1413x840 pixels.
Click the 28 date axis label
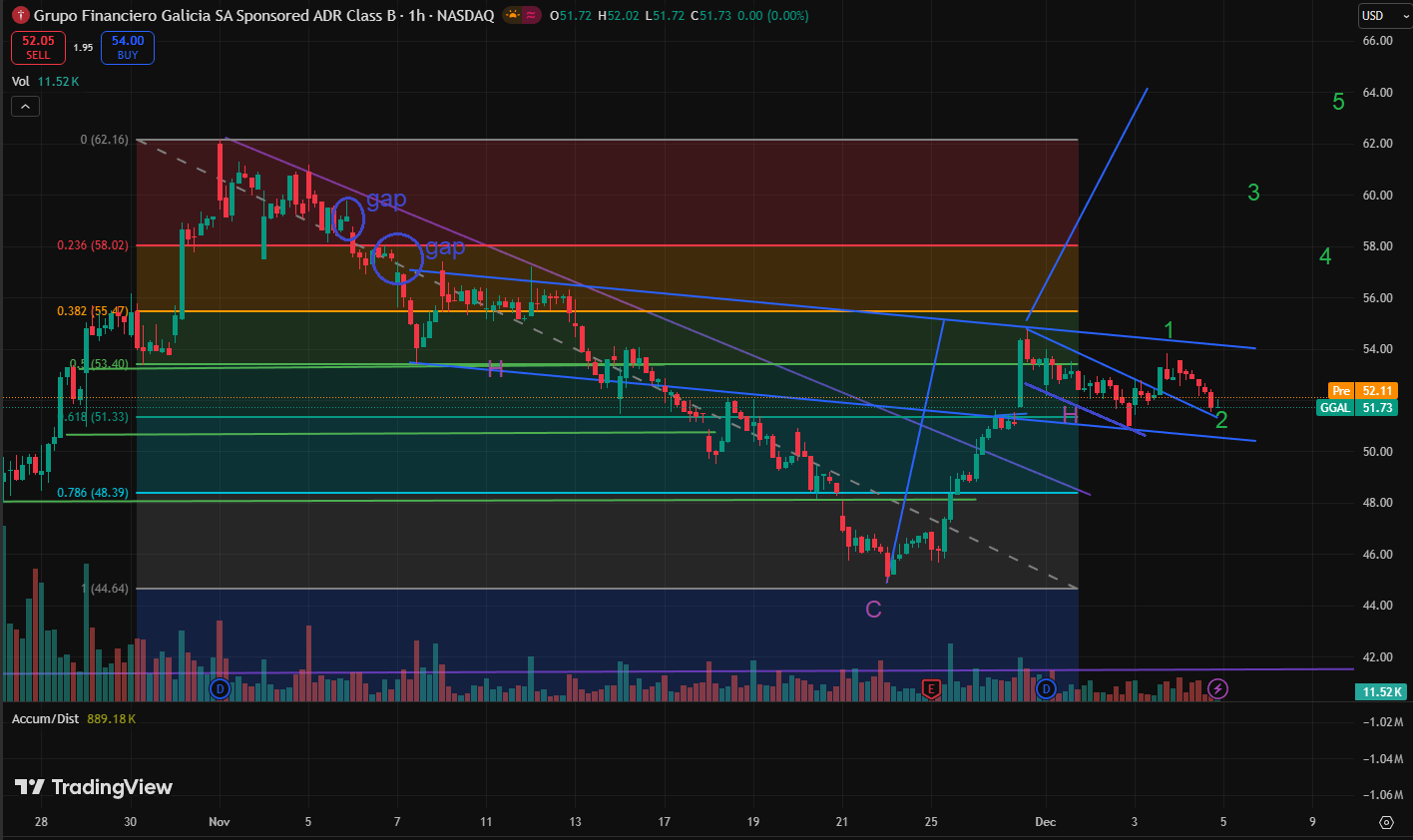pyautogui.click(x=41, y=822)
